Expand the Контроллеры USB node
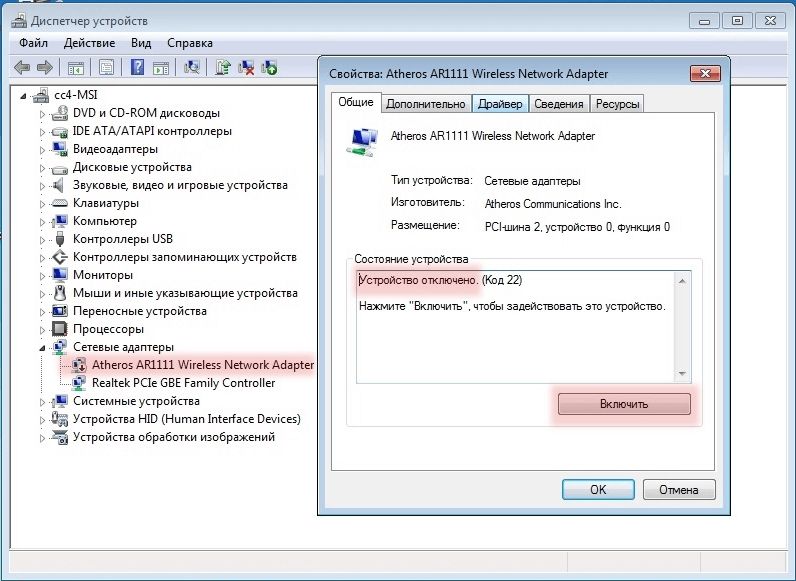This screenshot has height=581, width=796. (x=43, y=239)
